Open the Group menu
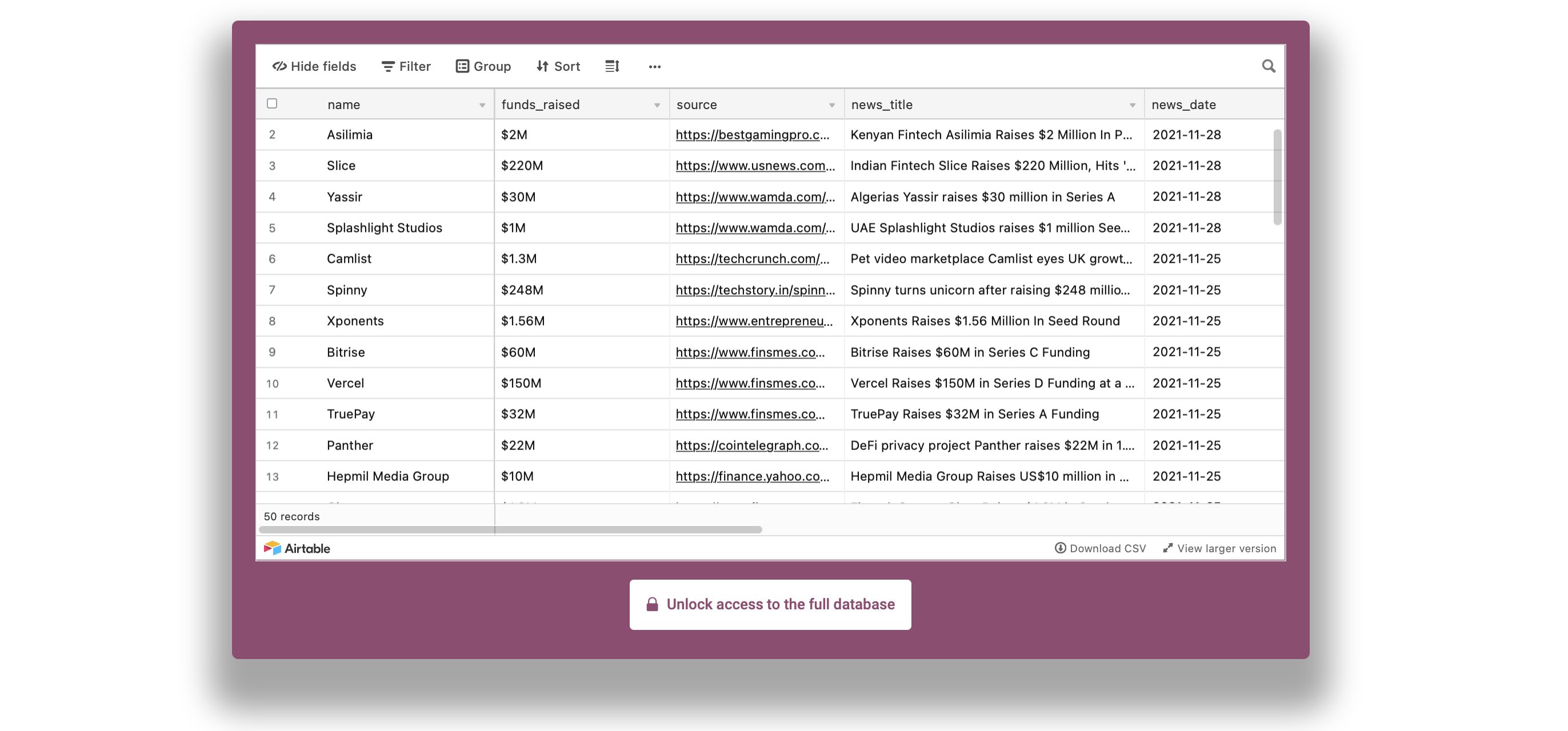Viewport: 1568px width, 731px height. [x=483, y=66]
